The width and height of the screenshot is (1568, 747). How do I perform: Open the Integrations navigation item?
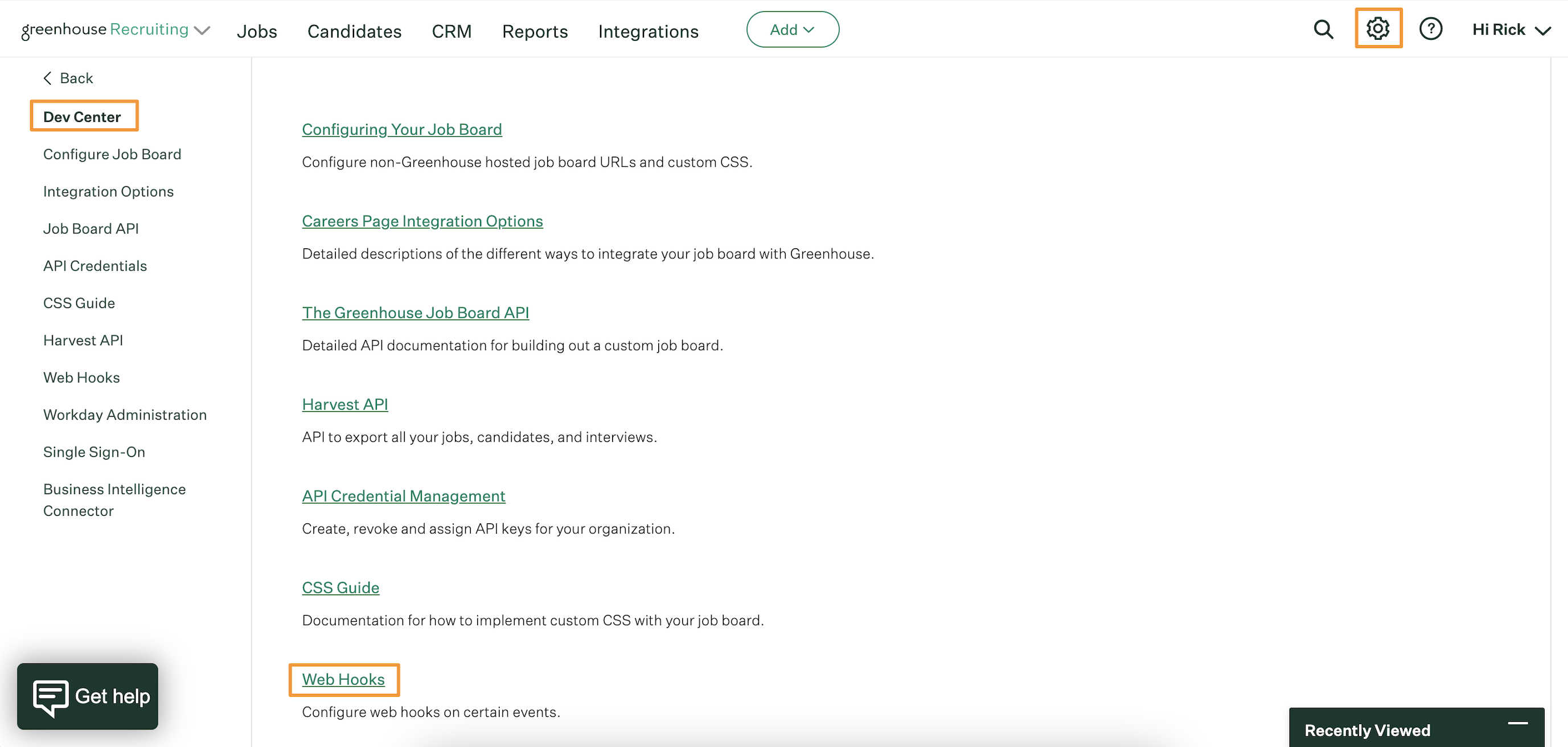coord(648,31)
